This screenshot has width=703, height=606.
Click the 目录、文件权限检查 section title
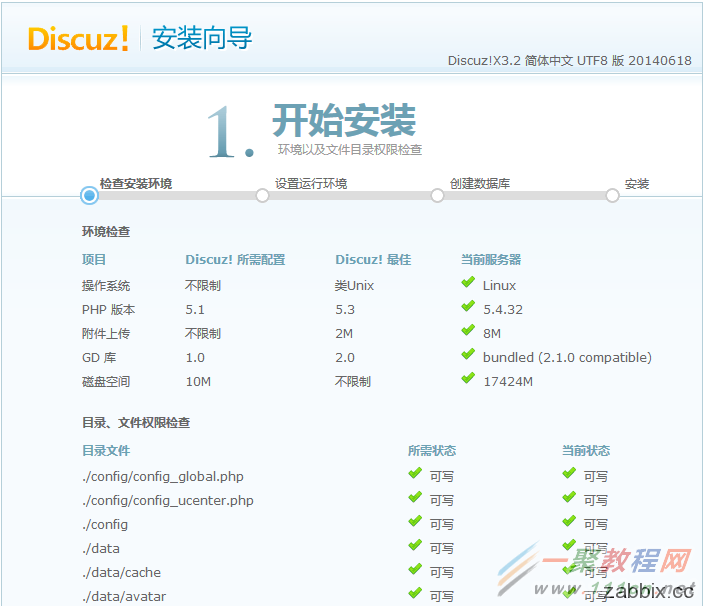click(x=136, y=423)
